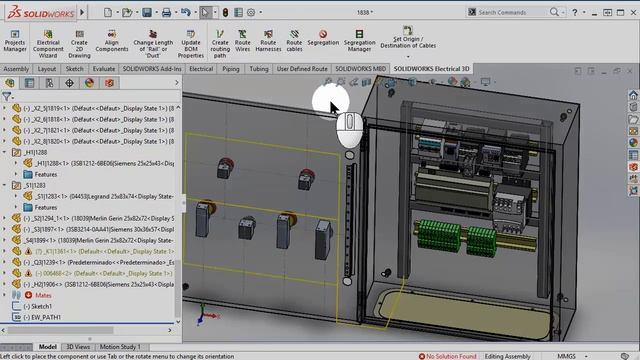Open the DisplayManager color sphere tab
This screenshot has height=360, width=640.
89,83
